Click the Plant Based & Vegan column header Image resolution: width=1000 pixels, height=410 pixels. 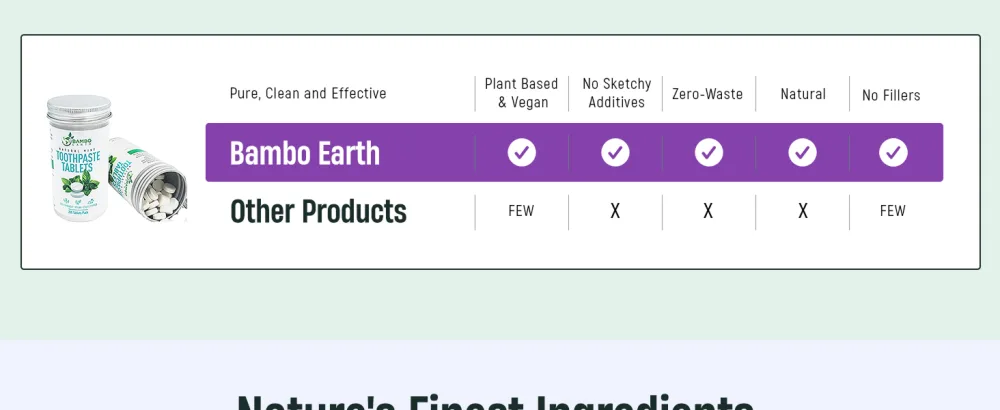pyautogui.click(x=522, y=93)
